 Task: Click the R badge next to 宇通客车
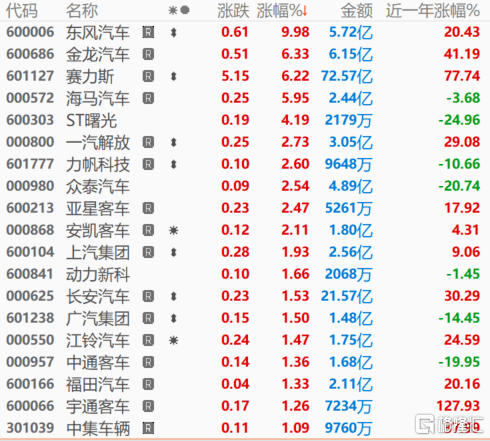coord(148,406)
